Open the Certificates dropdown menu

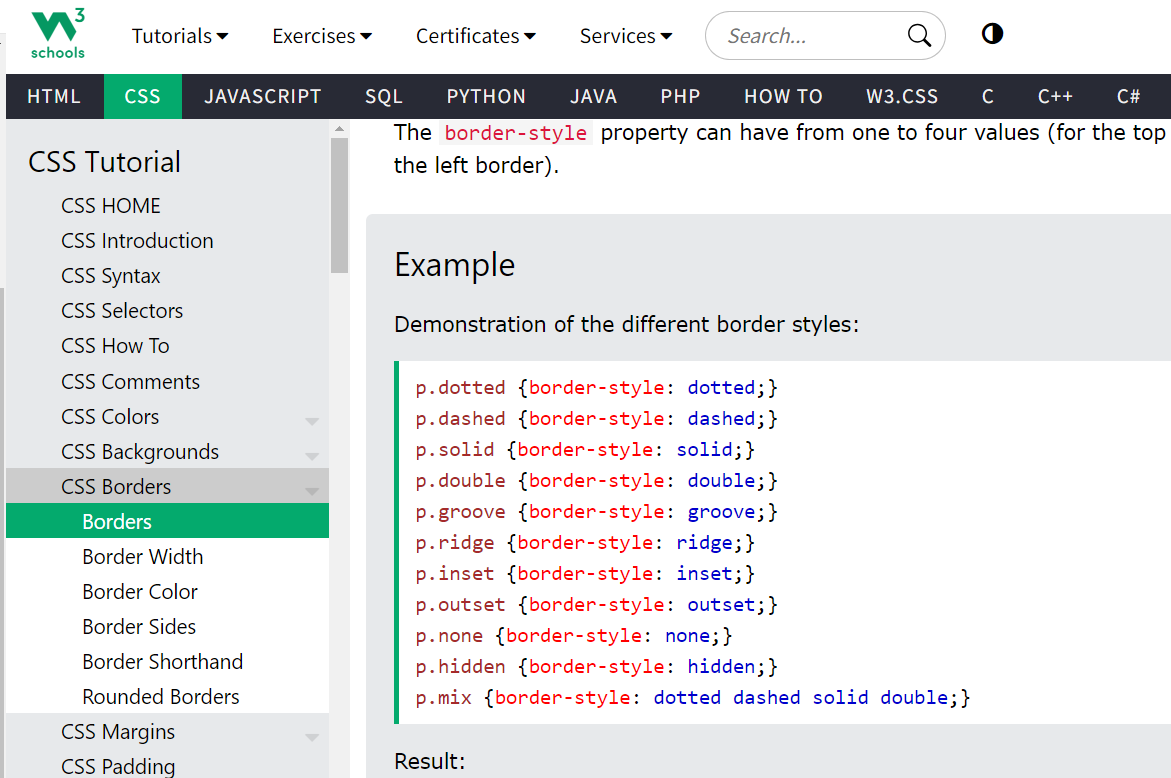coord(476,36)
